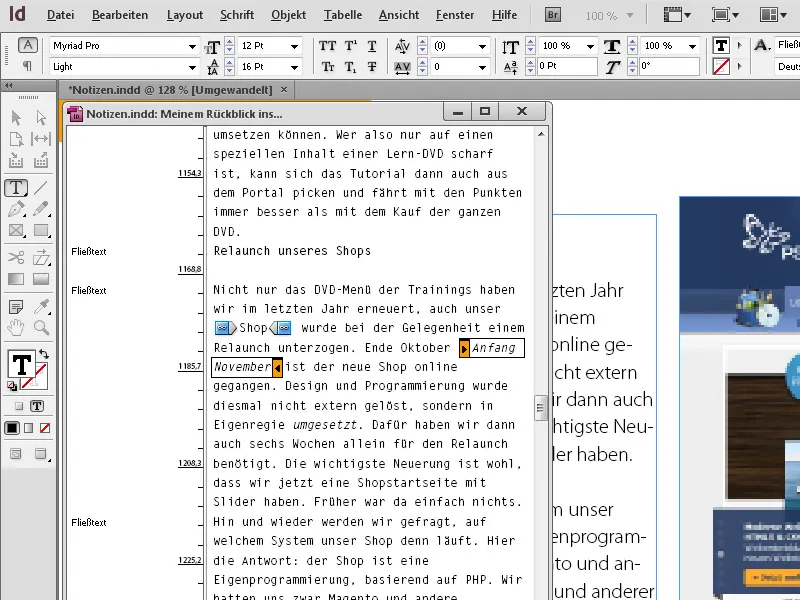800x600 pixels.
Task: Open the Objekt menu
Action: click(289, 15)
